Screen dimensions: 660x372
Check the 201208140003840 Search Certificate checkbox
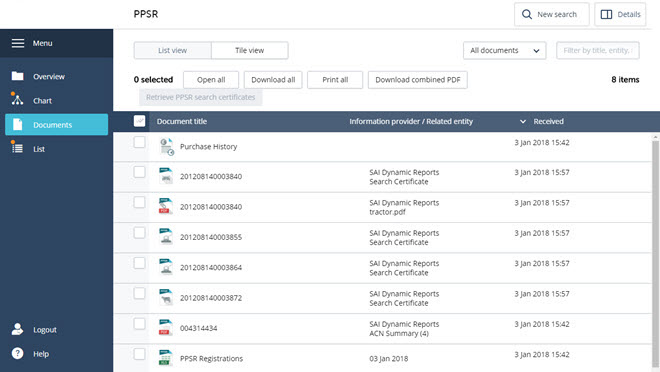tap(139, 172)
